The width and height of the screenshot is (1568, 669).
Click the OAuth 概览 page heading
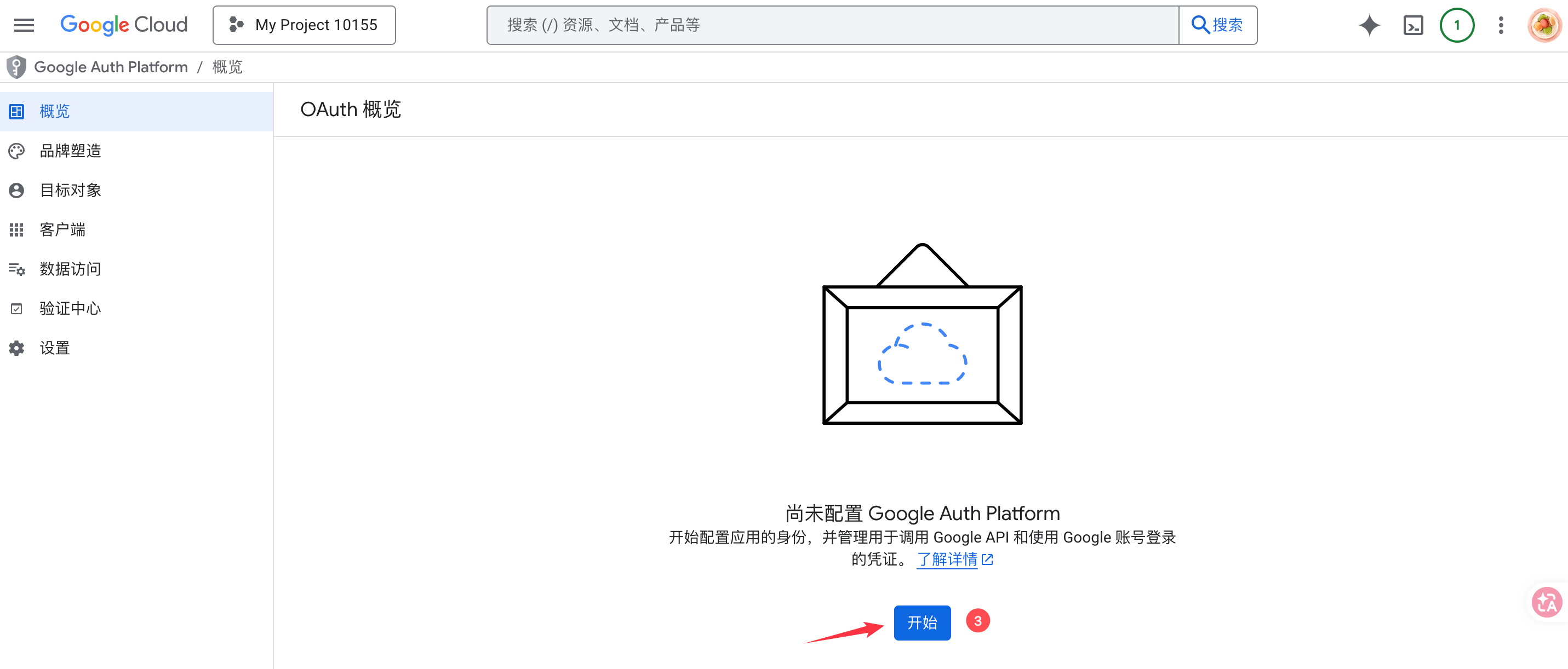[x=351, y=109]
